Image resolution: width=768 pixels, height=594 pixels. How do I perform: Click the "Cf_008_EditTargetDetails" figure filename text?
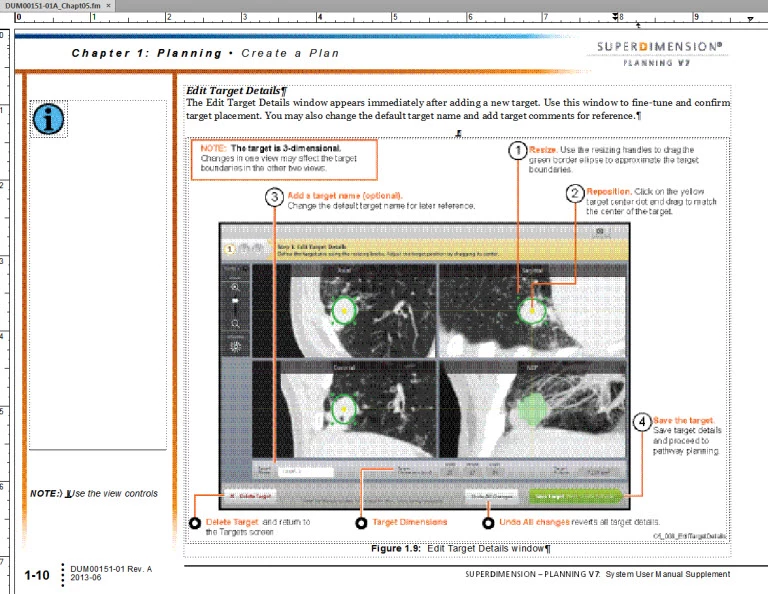click(x=690, y=536)
